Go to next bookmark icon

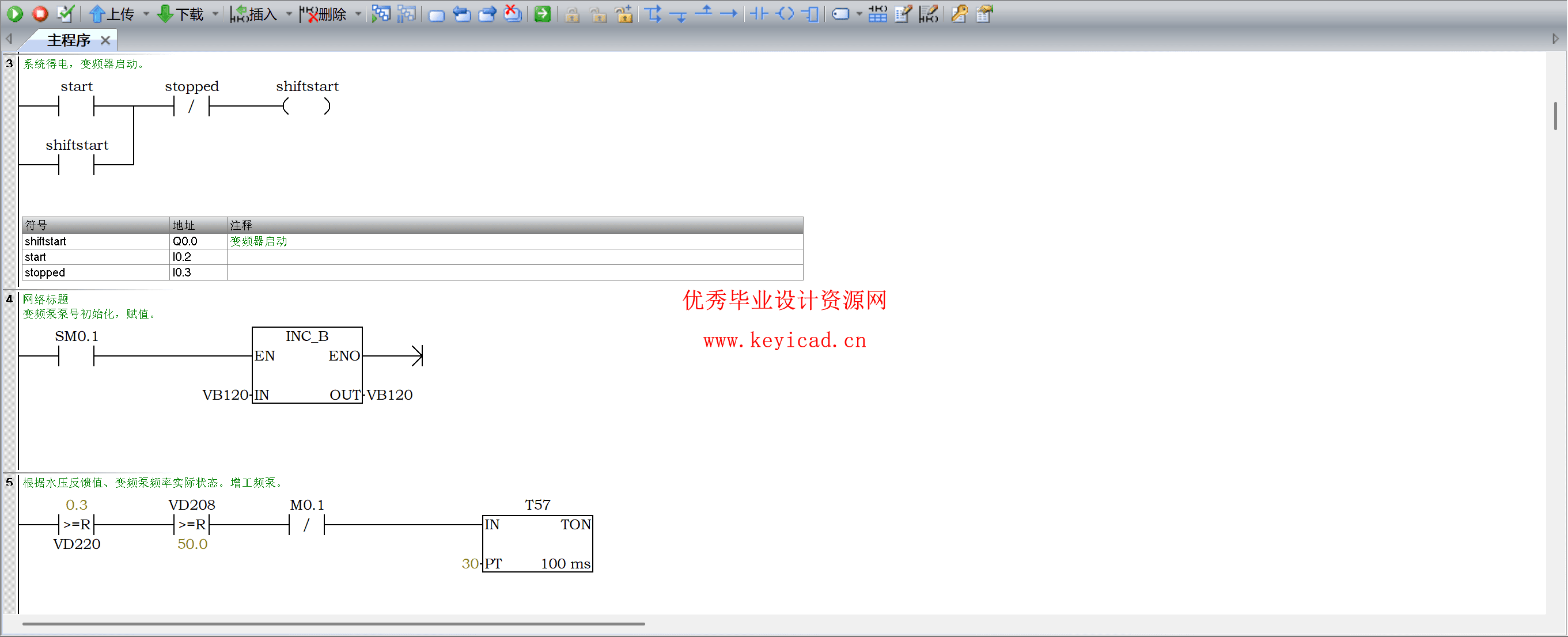[x=487, y=13]
